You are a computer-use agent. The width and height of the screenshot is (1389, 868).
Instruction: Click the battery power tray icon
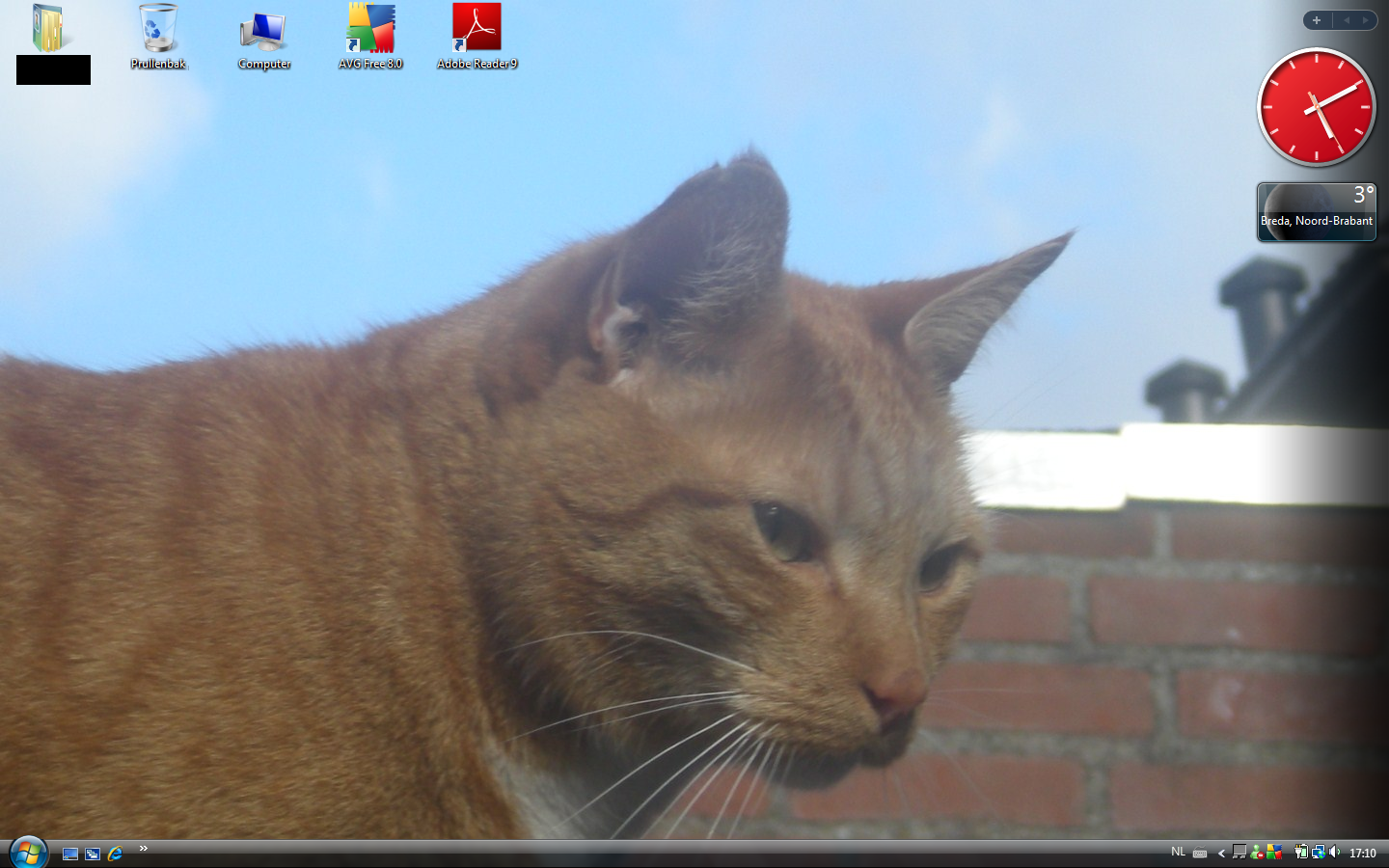1300,853
